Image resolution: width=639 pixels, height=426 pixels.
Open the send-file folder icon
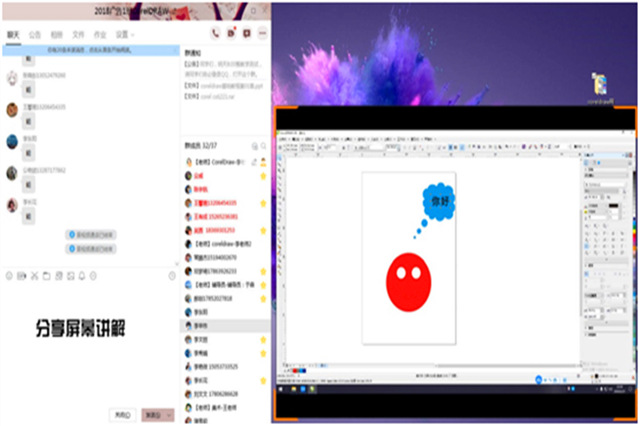pos(47,275)
